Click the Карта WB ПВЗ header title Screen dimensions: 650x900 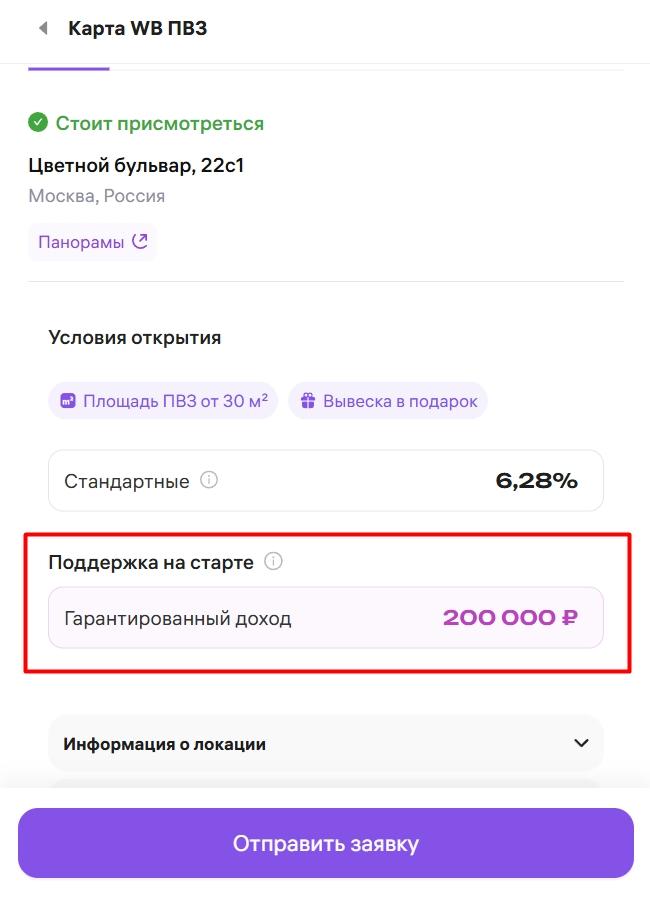pyautogui.click(x=138, y=28)
